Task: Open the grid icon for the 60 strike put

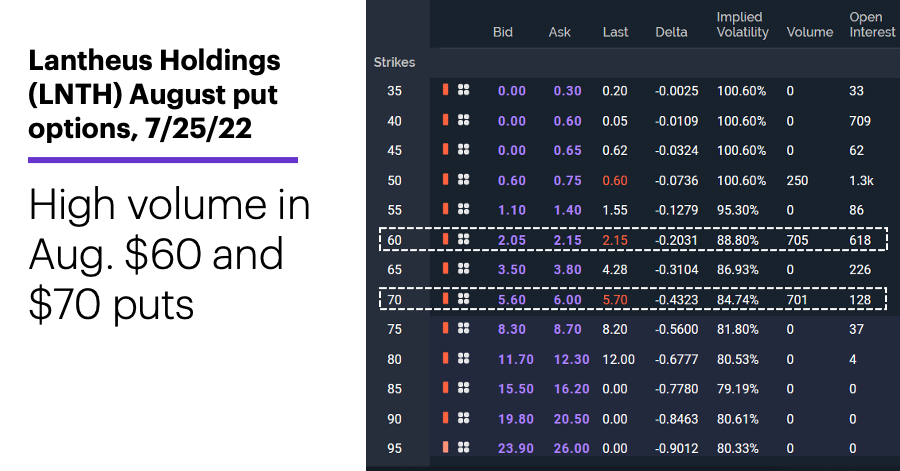Action: pyautogui.click(x=463, y=239)
